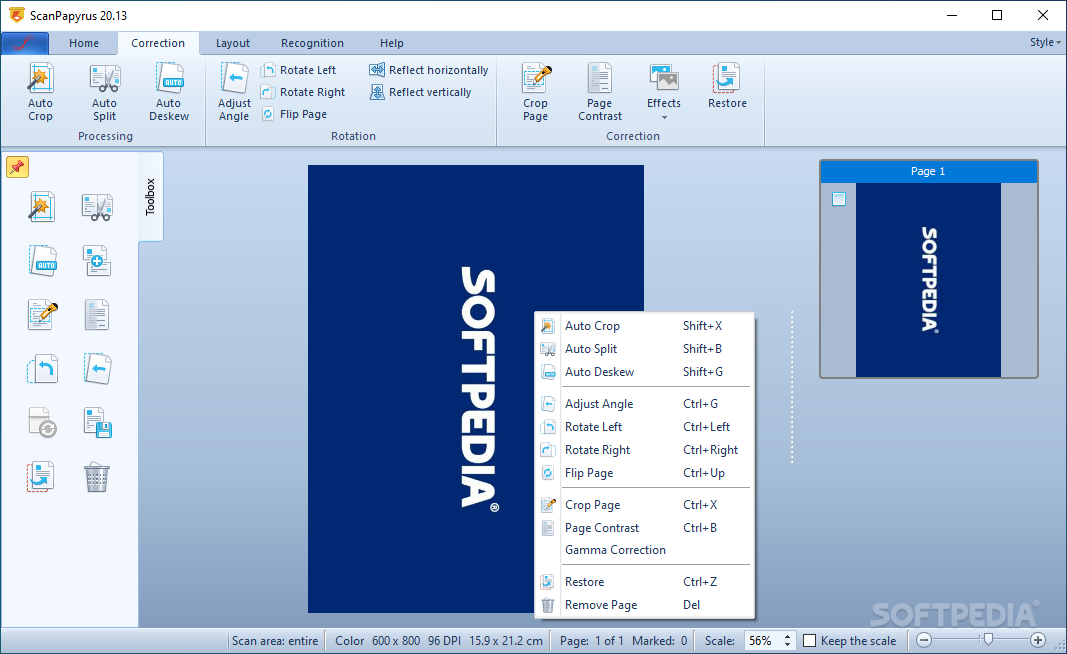1067x654 pixels.
Task: Click Auto Split in the ribbon
Action: tap(104, 93)
